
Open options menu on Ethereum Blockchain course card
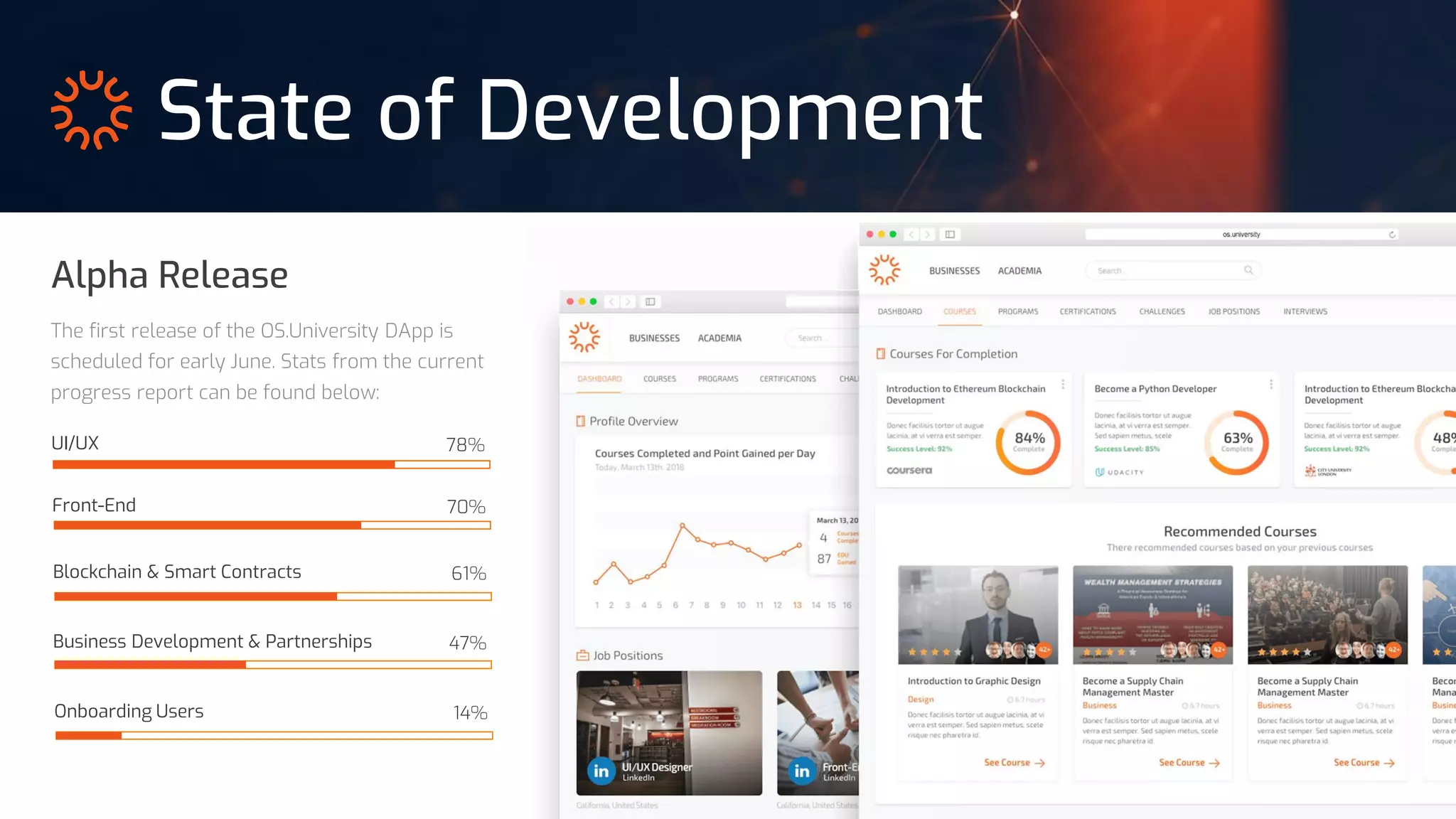[x=1063, y=384]
